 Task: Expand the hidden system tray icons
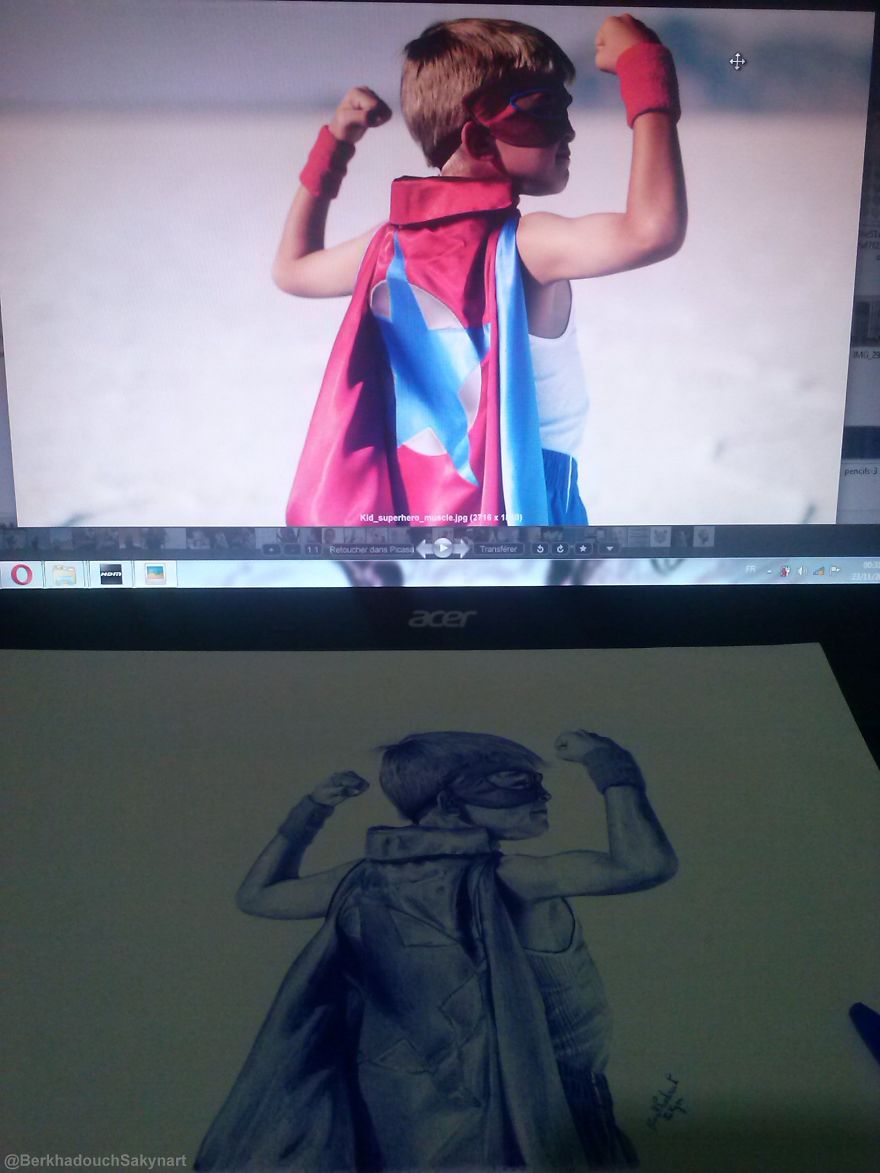769,570
